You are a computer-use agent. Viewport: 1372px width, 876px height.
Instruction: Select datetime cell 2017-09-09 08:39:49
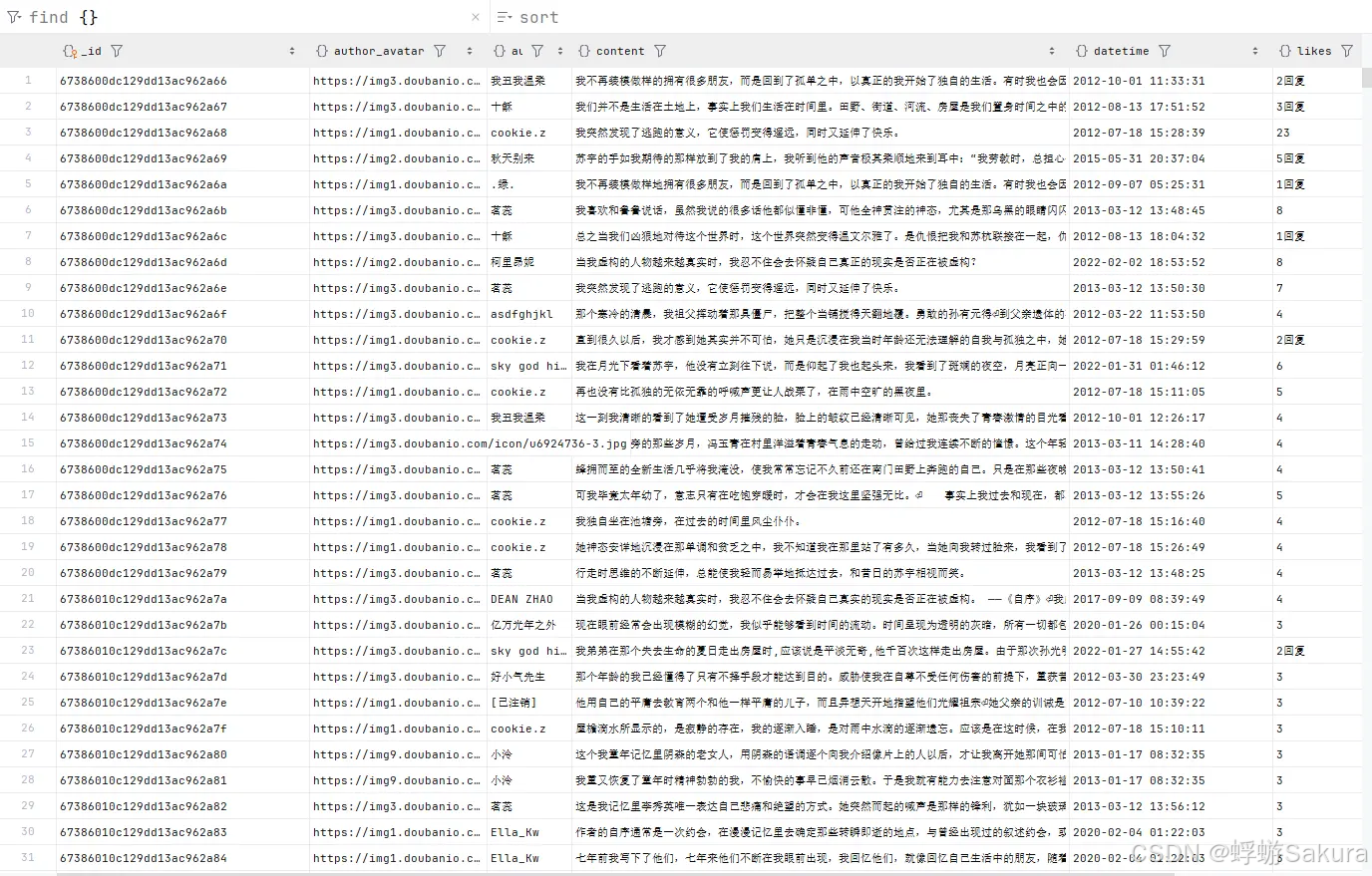pos(1170,599)
